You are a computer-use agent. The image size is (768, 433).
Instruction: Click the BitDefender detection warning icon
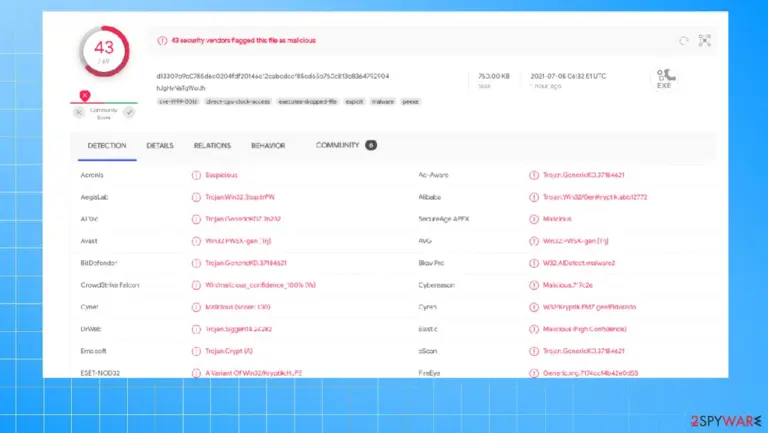pos(196,263)
